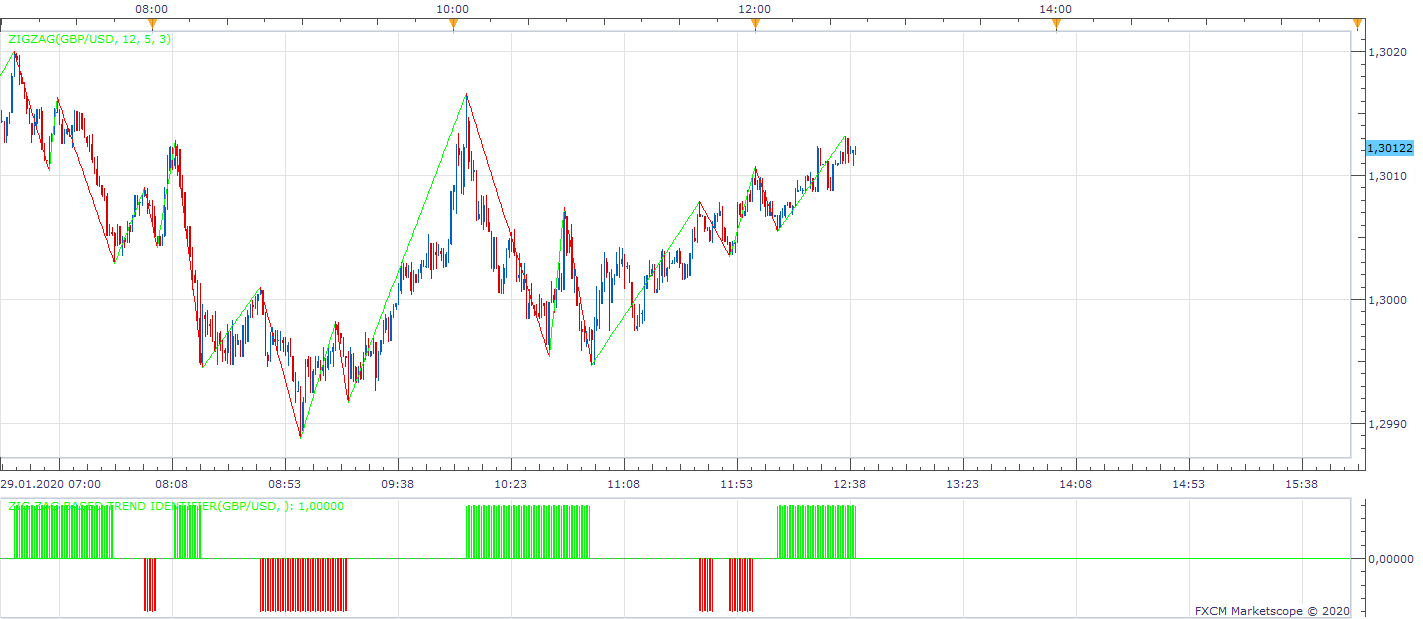This screenshot has height=619, width=1423.
Task: Click the orange marker under 14:00
Action: click(x=1056, y=24)
